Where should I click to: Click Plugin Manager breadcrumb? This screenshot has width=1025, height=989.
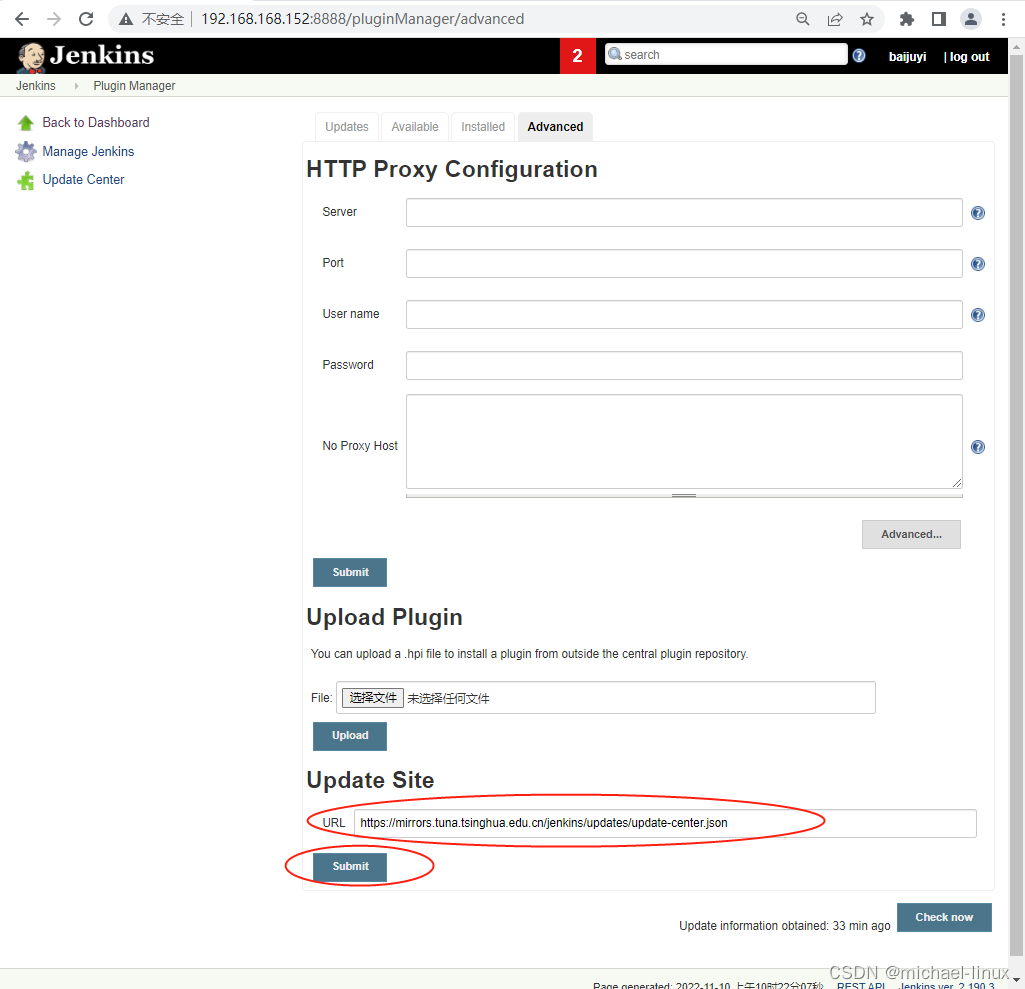(x=134, y=86)
